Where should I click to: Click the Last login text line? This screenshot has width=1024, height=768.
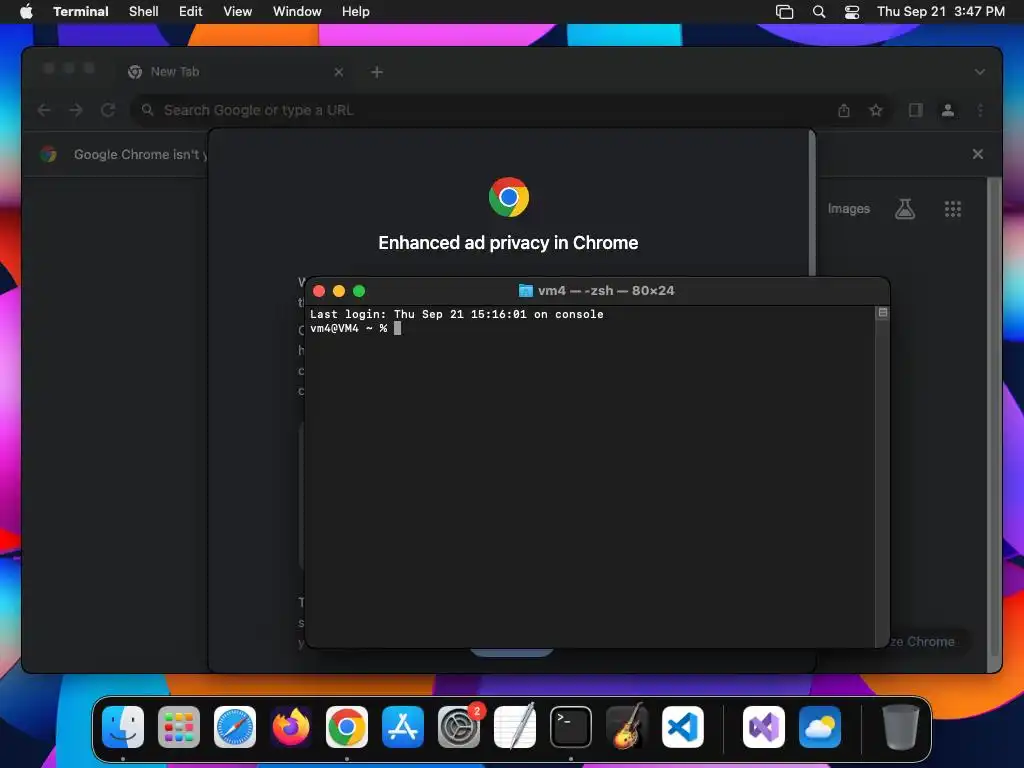point(456,314)
